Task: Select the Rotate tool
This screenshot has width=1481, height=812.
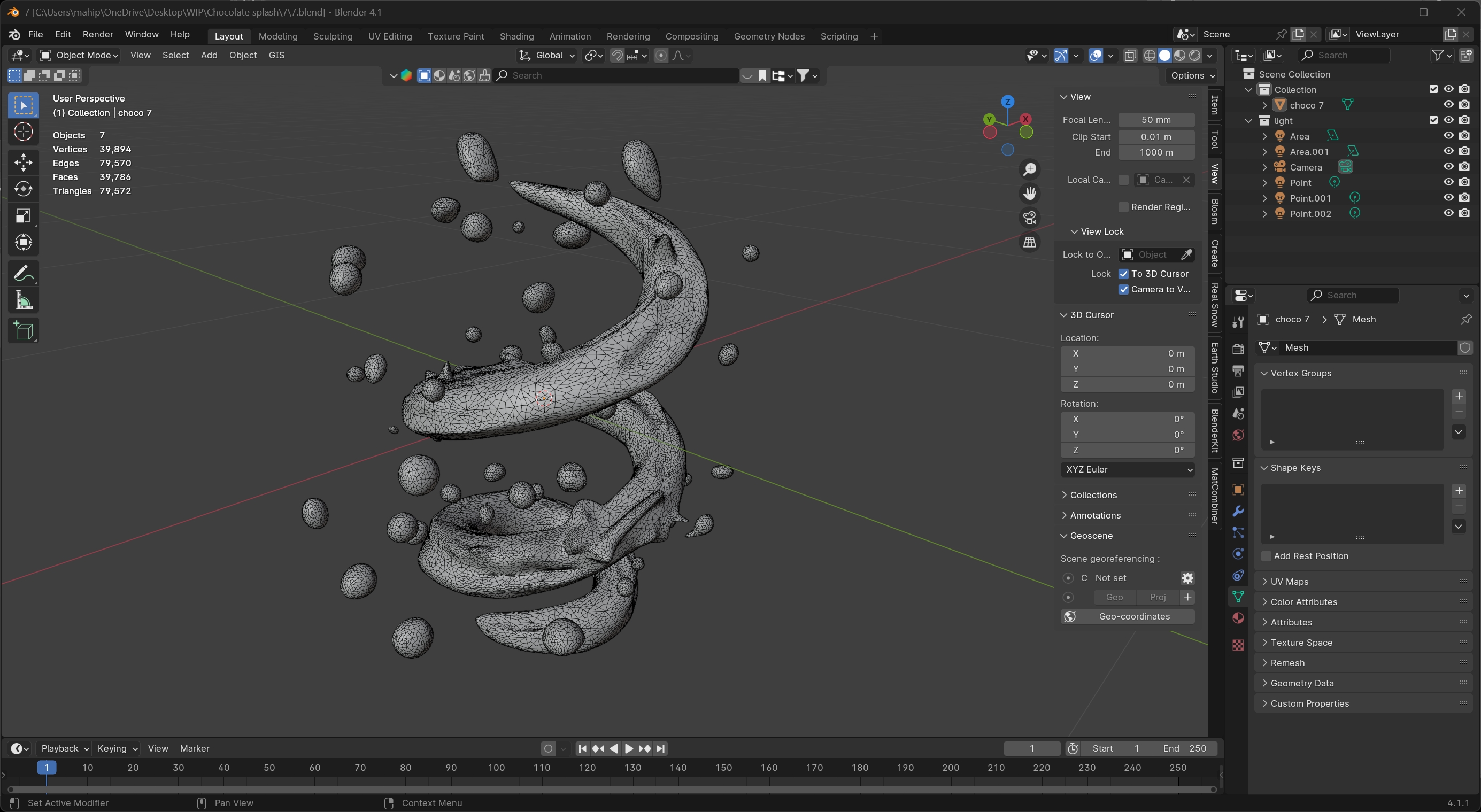Action: click(23, 189)
